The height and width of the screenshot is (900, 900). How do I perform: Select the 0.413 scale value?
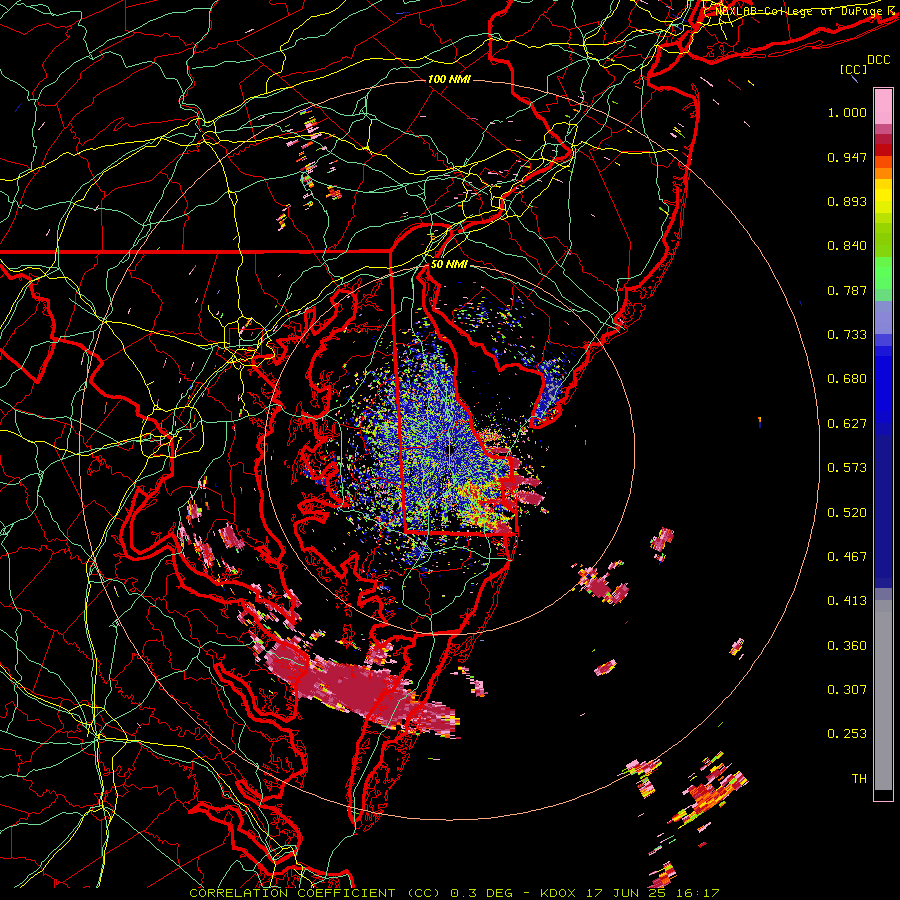tap(847, 601)
